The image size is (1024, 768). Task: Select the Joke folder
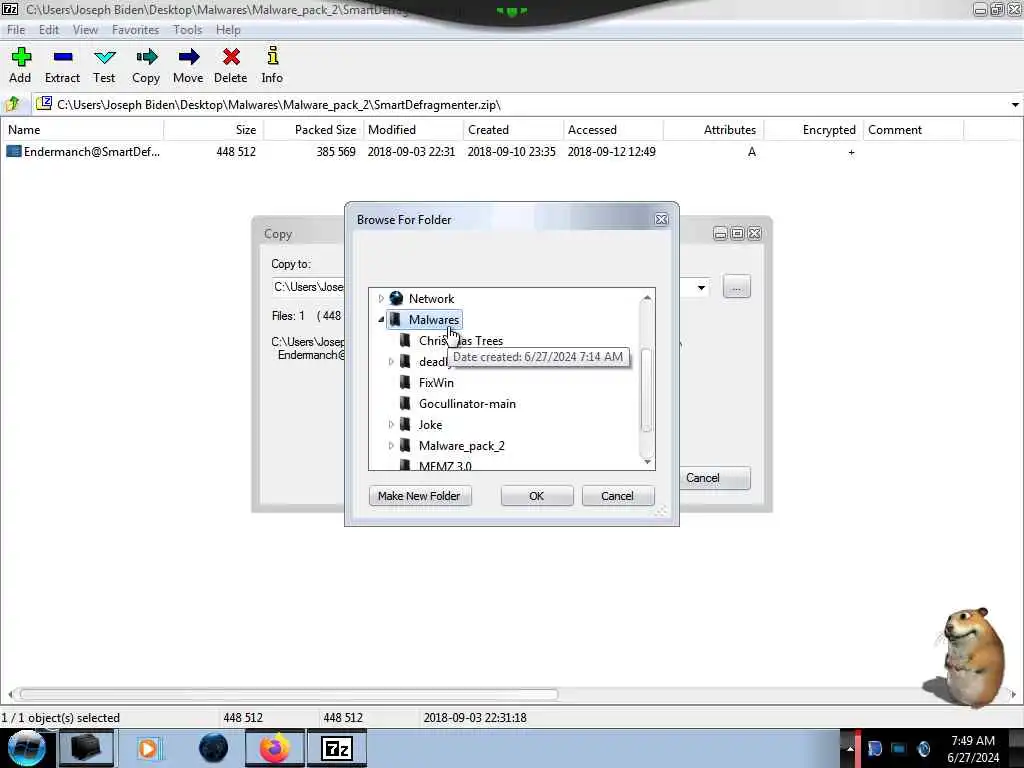tap(430, 424)
